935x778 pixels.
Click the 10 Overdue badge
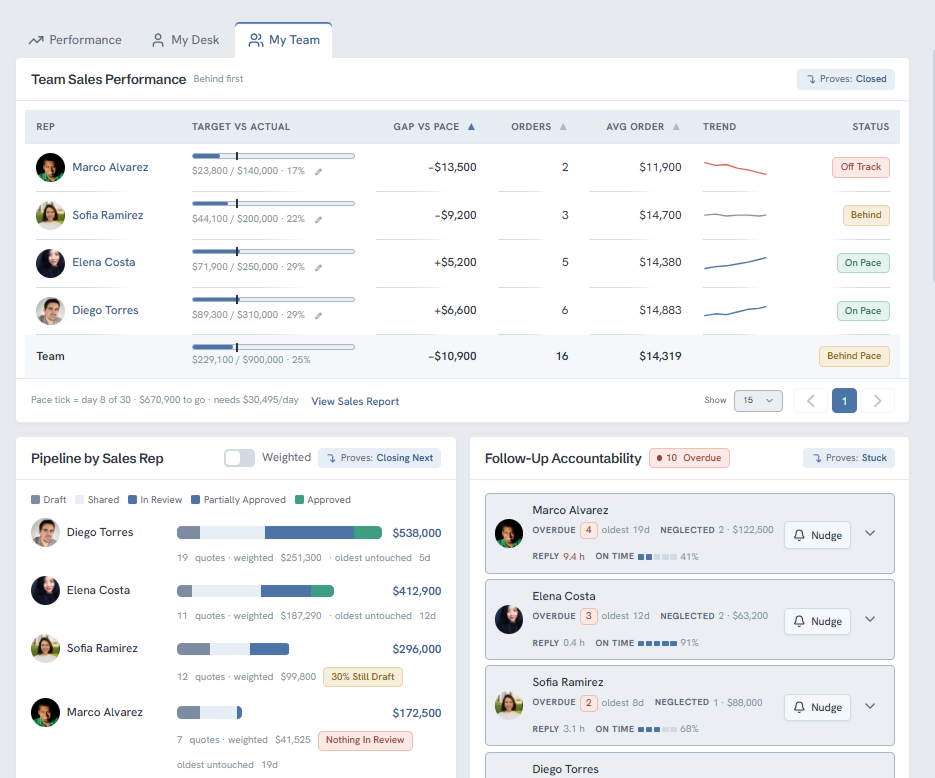click(689, 458)
